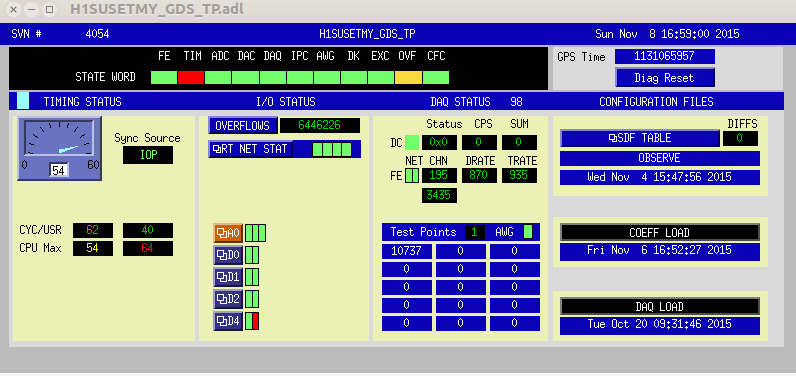Click test point value 10737
796x376 pixels.
(x=407, y=251)
